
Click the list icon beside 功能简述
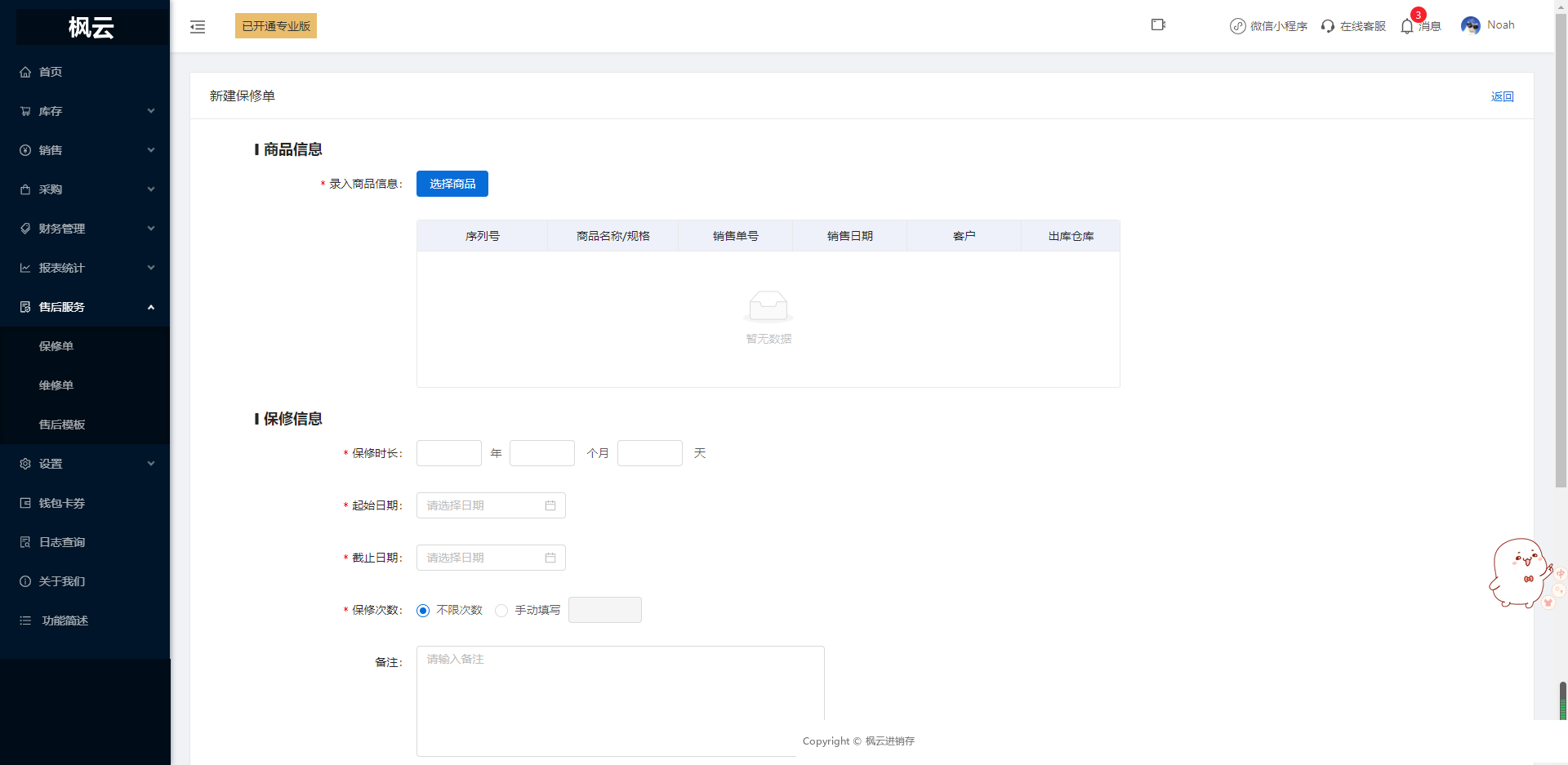tap(25, 620)
